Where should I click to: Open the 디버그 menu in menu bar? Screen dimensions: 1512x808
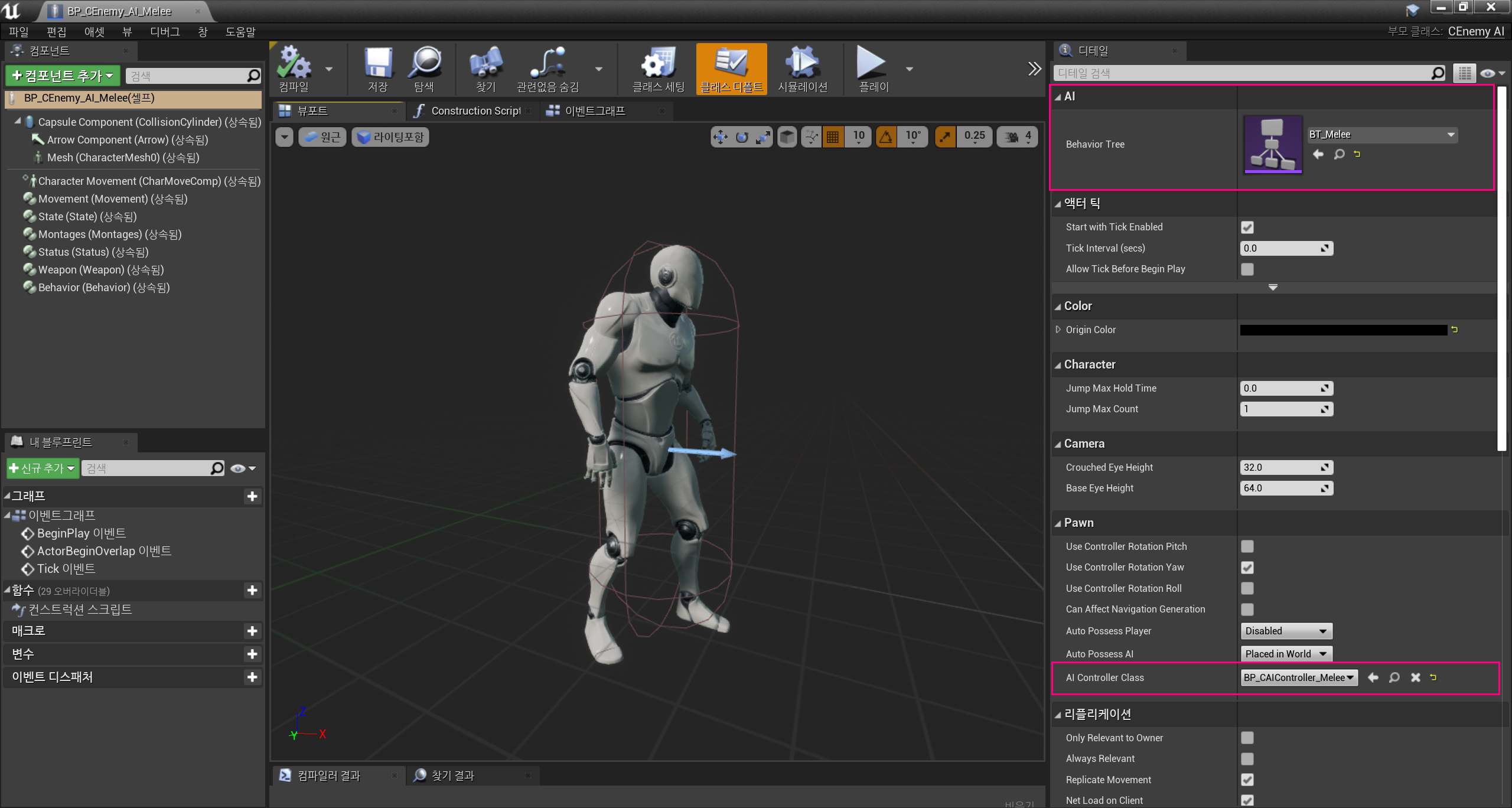coord(165,32)
